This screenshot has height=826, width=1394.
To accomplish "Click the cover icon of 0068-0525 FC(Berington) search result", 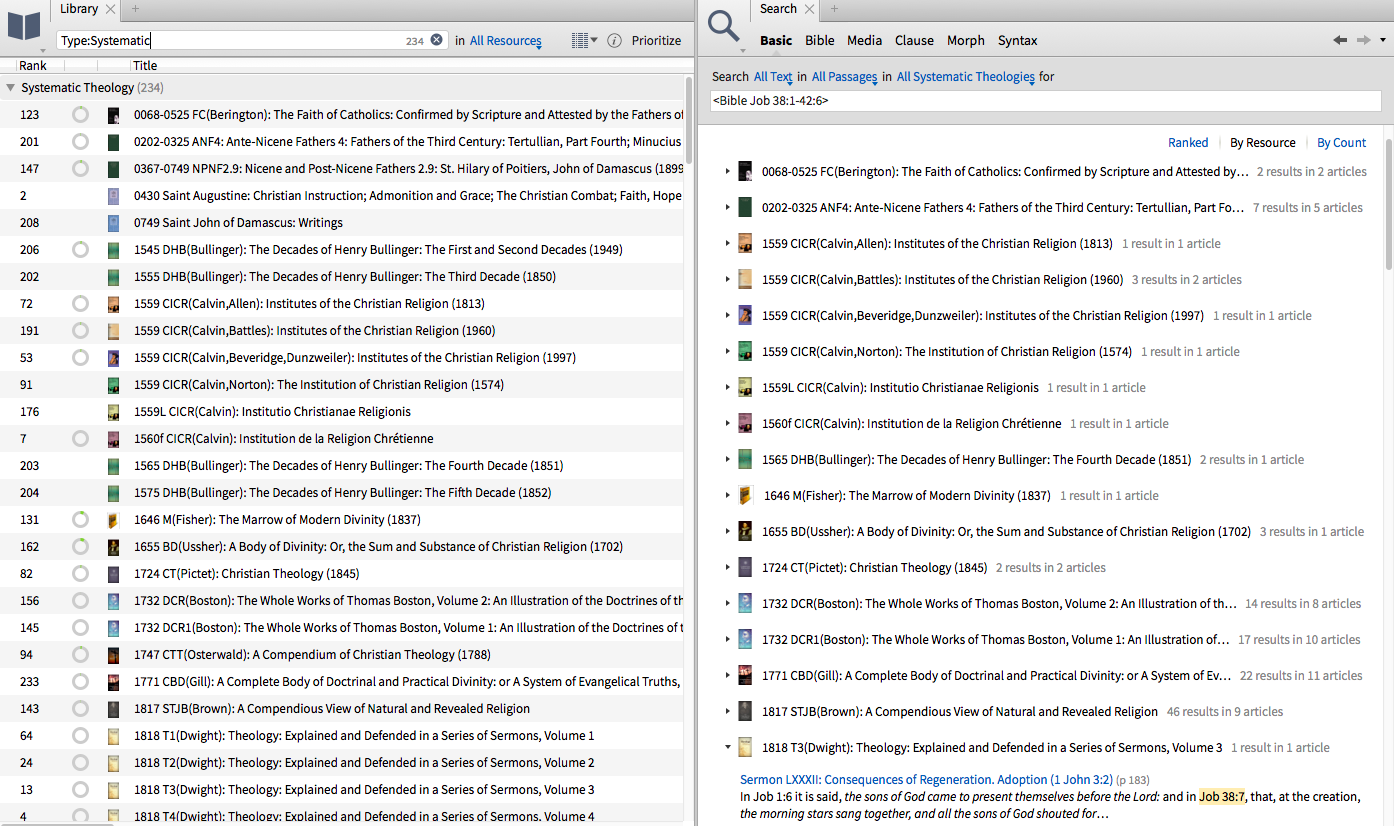I will coord(745,172).
